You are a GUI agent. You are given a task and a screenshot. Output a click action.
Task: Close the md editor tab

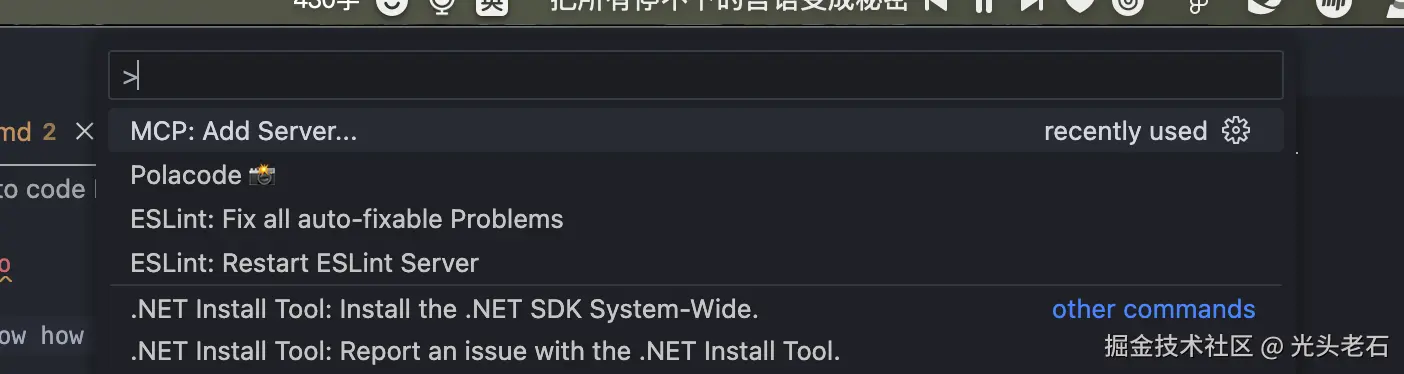tap(85, 131)
